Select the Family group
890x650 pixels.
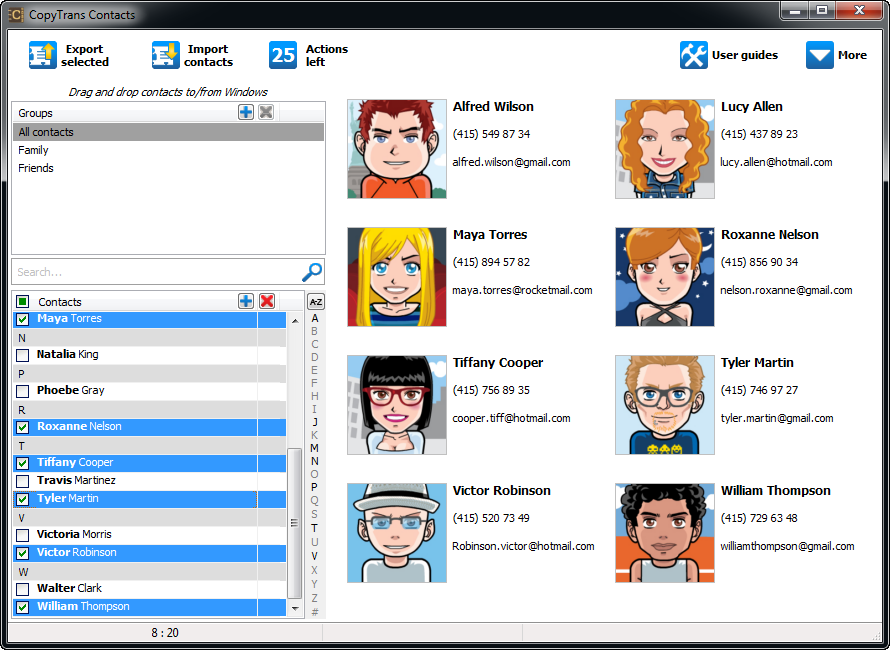pyautogui.click(x=34, y=150)
